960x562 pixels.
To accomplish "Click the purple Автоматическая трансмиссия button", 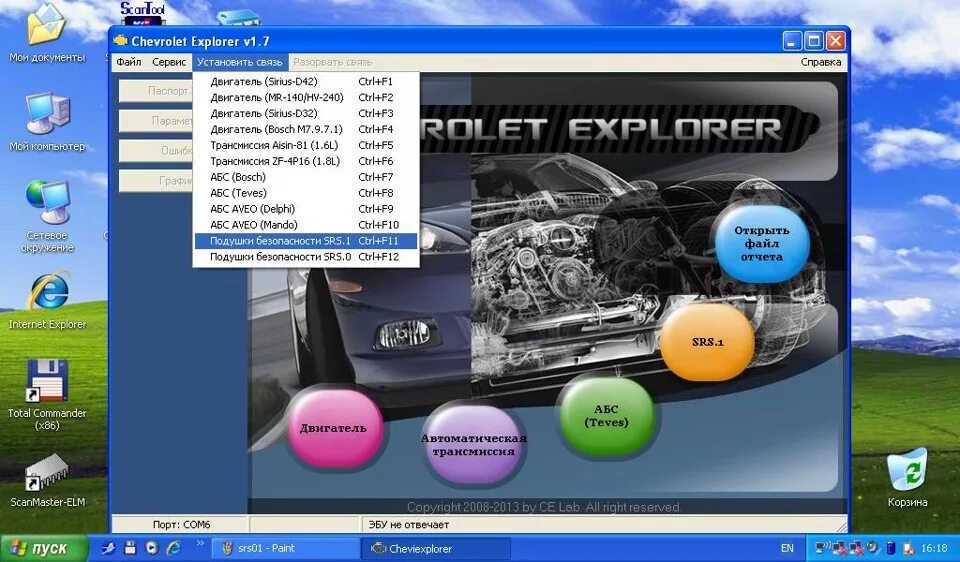I will [473, 445].
